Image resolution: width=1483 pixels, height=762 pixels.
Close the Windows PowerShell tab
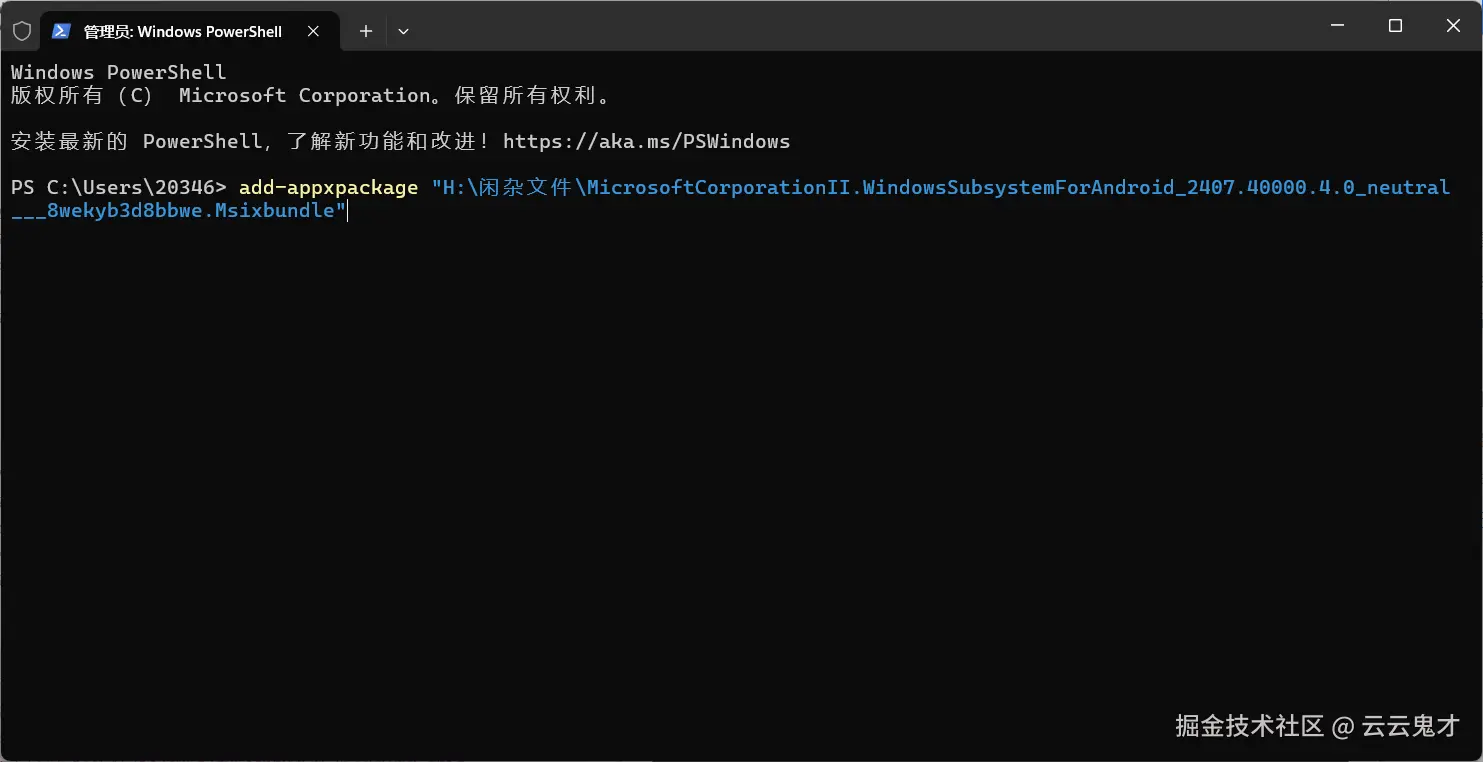(313, 31)
